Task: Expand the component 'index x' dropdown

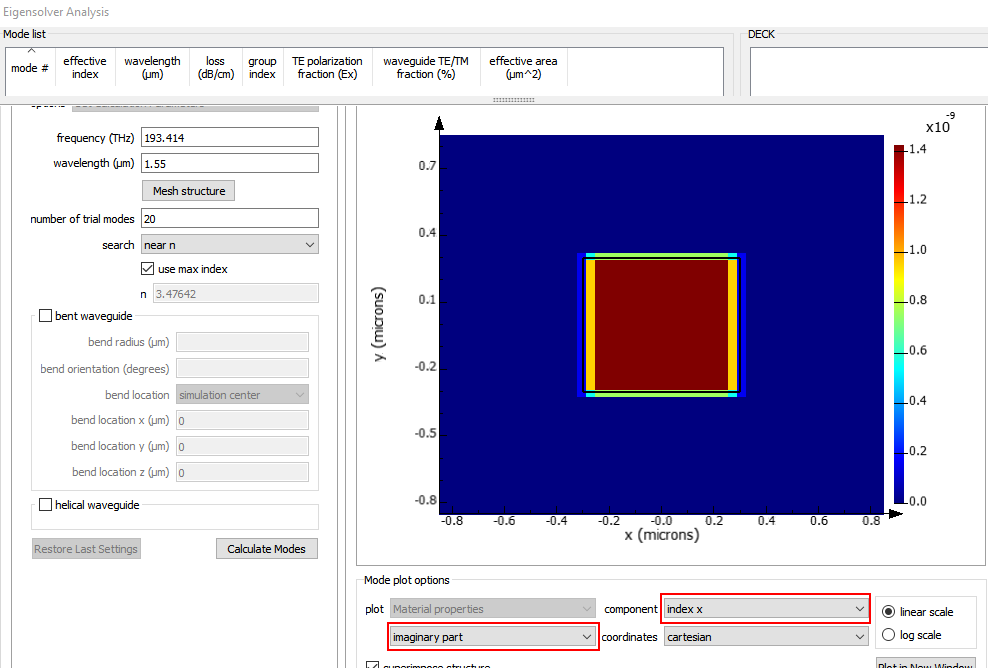Action: (x=766, y=609)
